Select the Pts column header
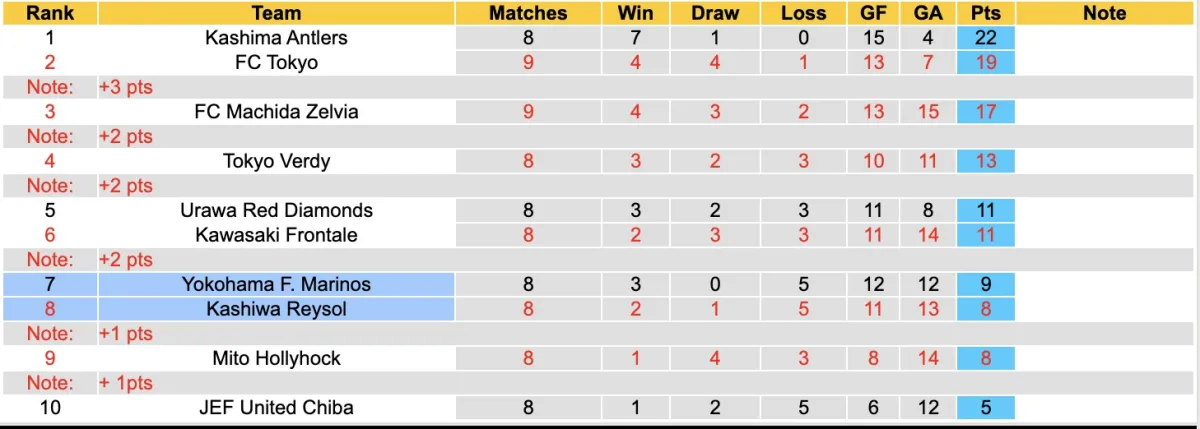This screenshot has height=429, width=1200. (985, 13)
